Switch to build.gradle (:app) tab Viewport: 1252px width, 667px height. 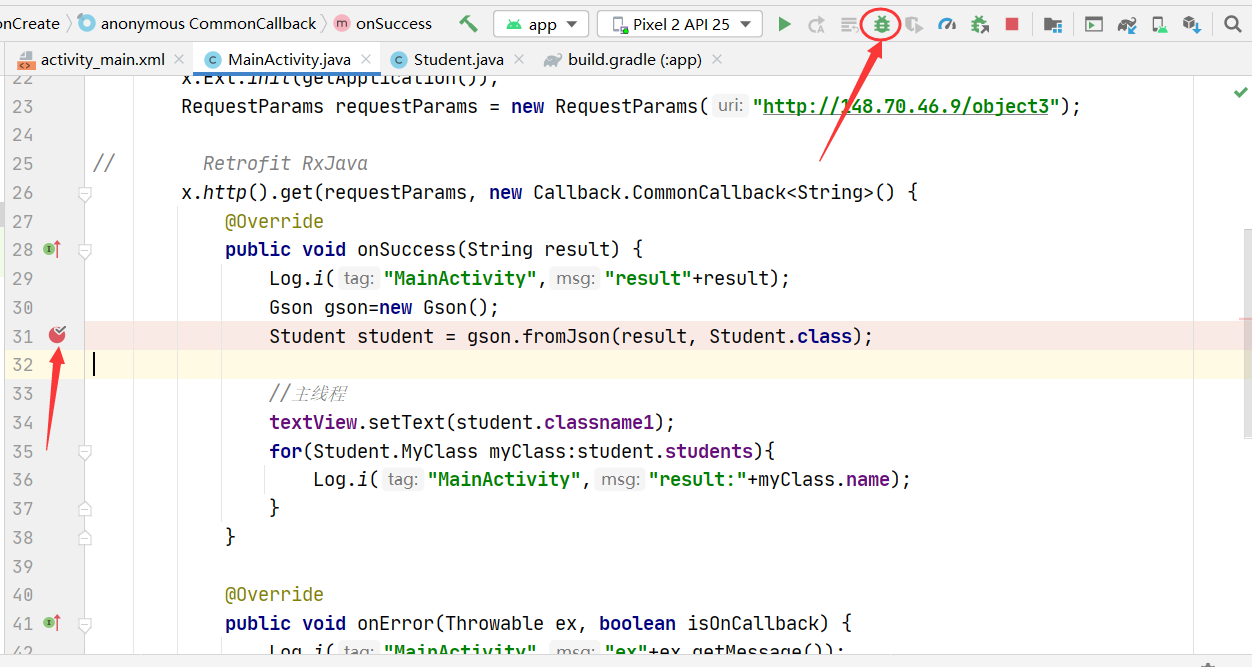pos(635,60)
